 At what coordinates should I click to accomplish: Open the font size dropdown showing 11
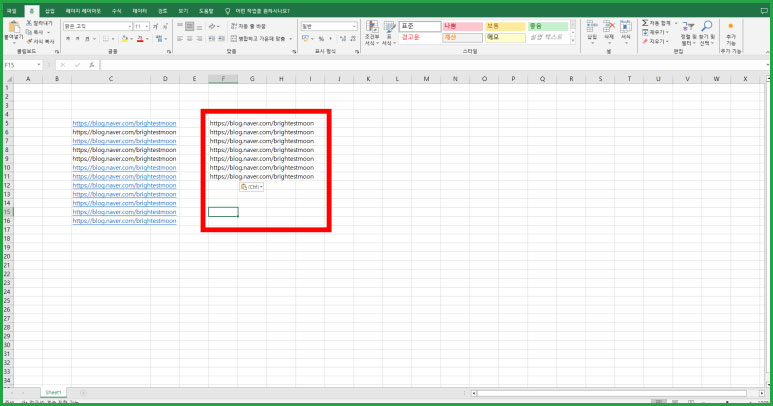(x=147, y=26)
